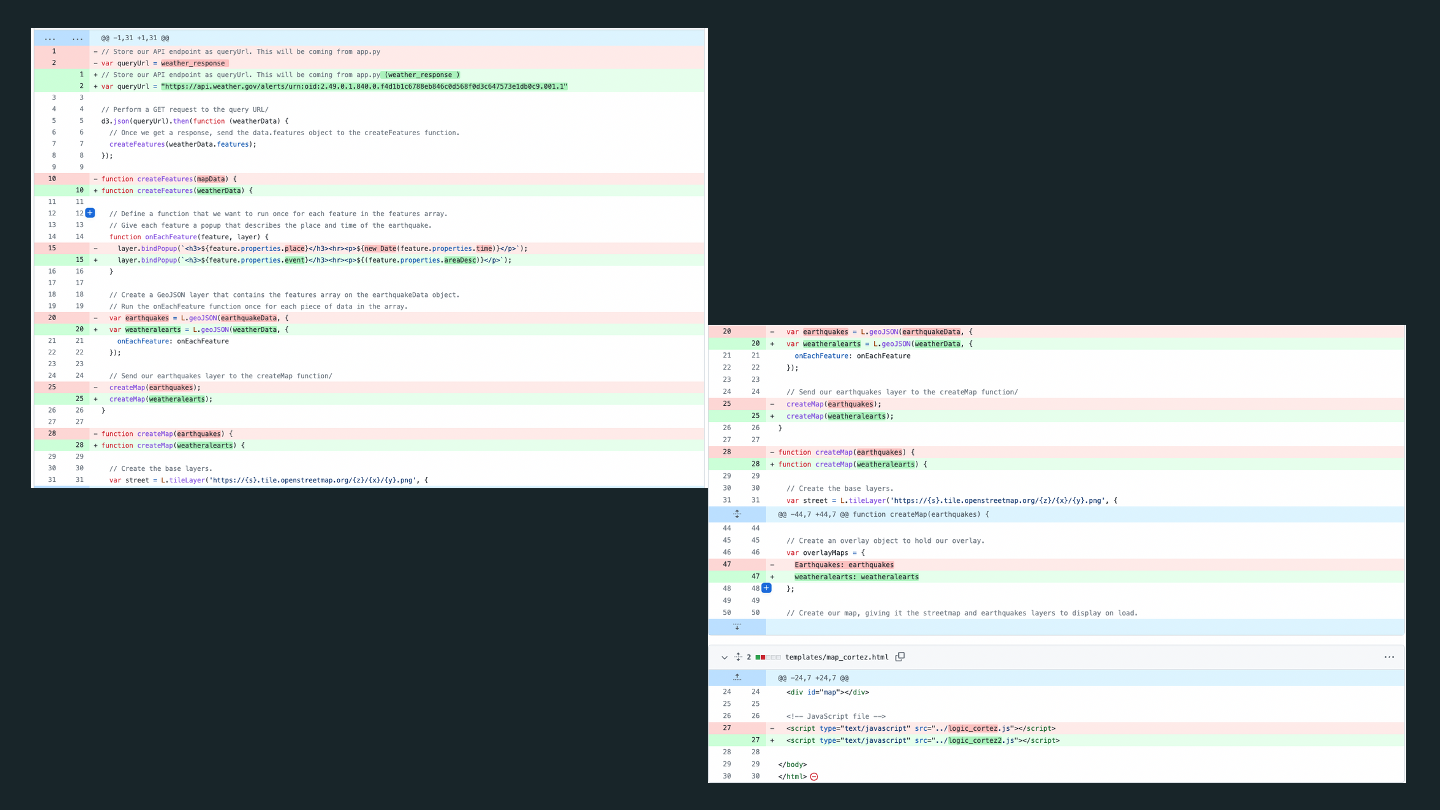Click the '<!-- JavaScript file -->' comment

click(x=836, y=716)
